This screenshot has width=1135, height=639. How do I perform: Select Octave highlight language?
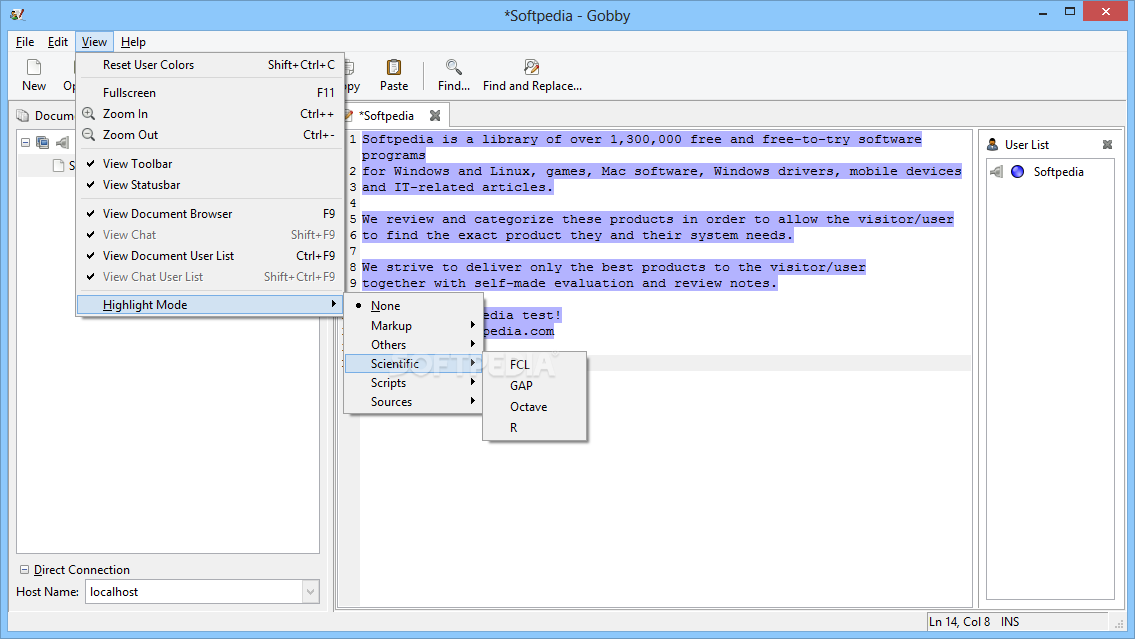tap(534, 407)
